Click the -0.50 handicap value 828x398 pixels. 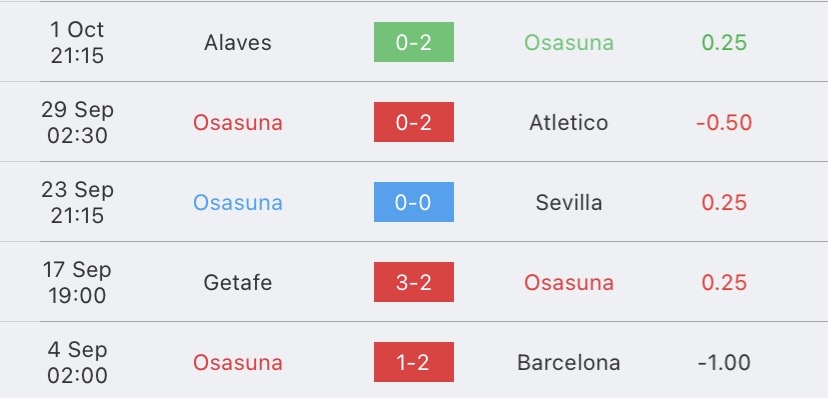(x=724, y=122)
